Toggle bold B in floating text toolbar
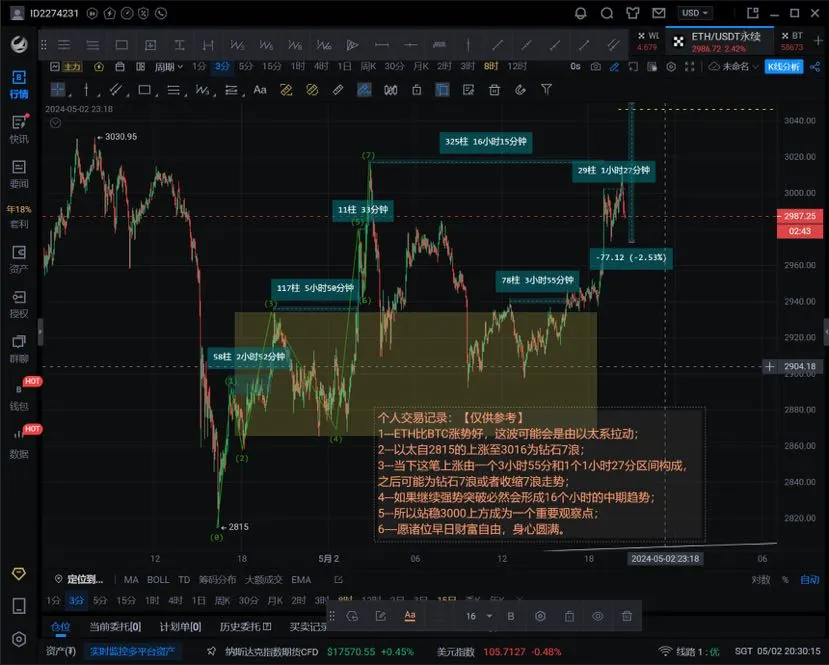The height and width of the screenshot is (665, 829). pos(511,616)
